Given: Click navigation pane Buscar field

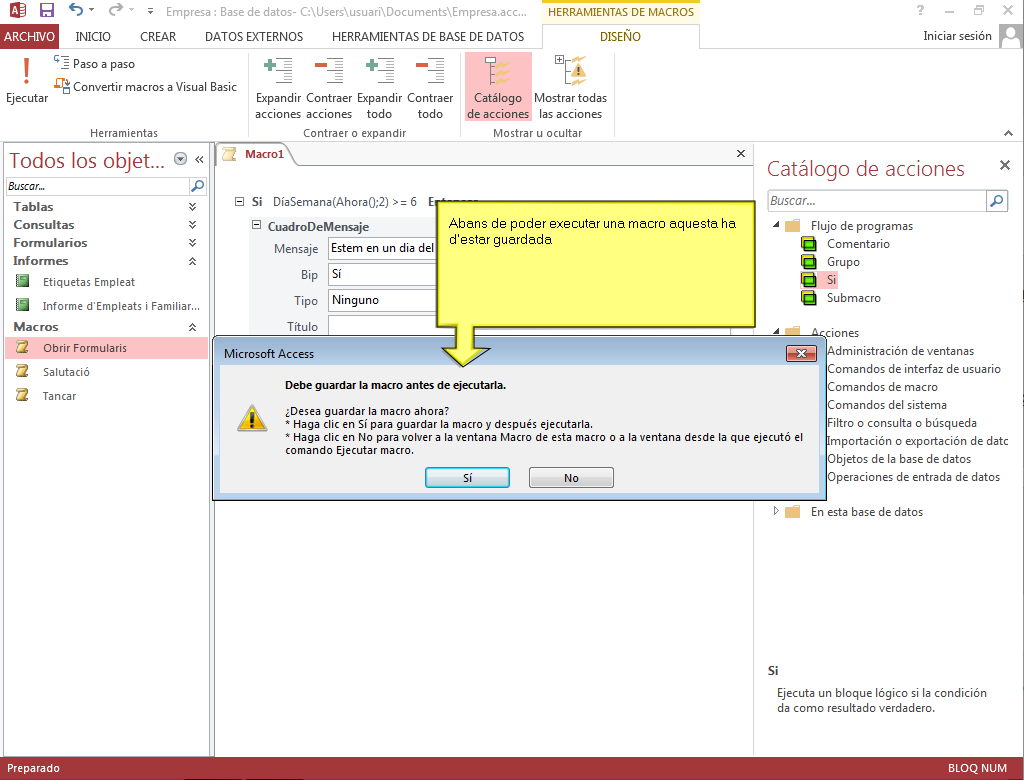Looking at the screenshot, I should (97, 186).
